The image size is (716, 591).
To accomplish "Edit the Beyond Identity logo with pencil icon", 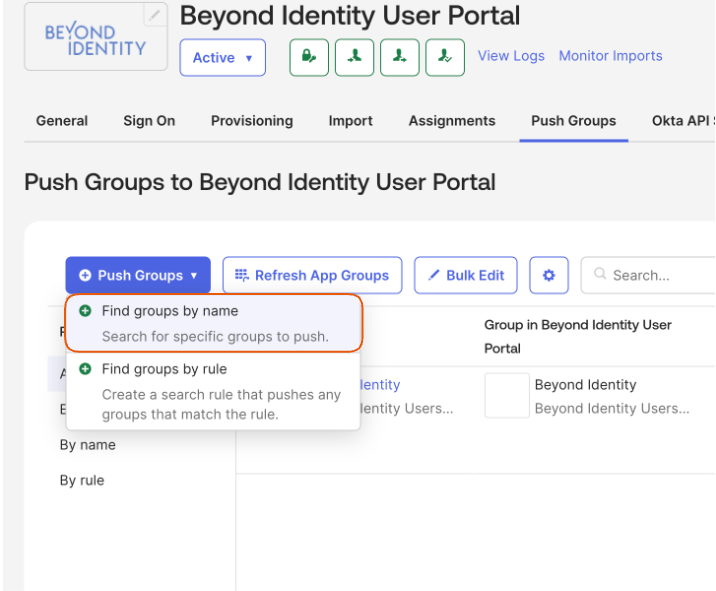I will (x=155, y=15).
